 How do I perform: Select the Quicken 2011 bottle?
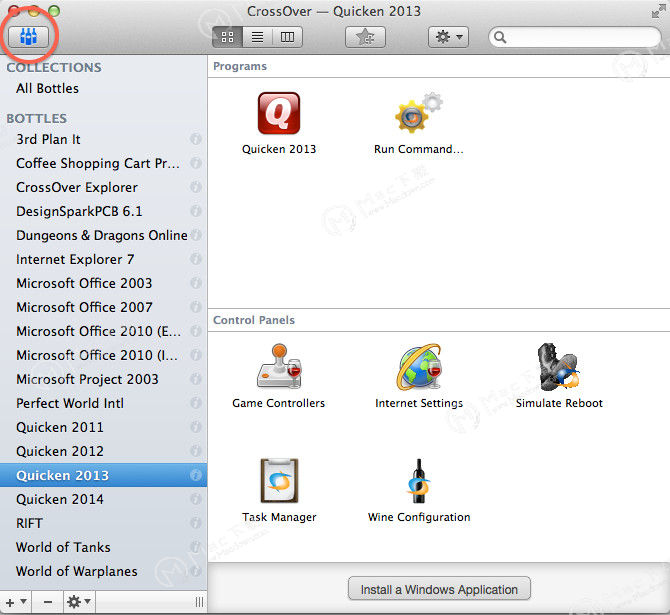[x=103, y=427]
